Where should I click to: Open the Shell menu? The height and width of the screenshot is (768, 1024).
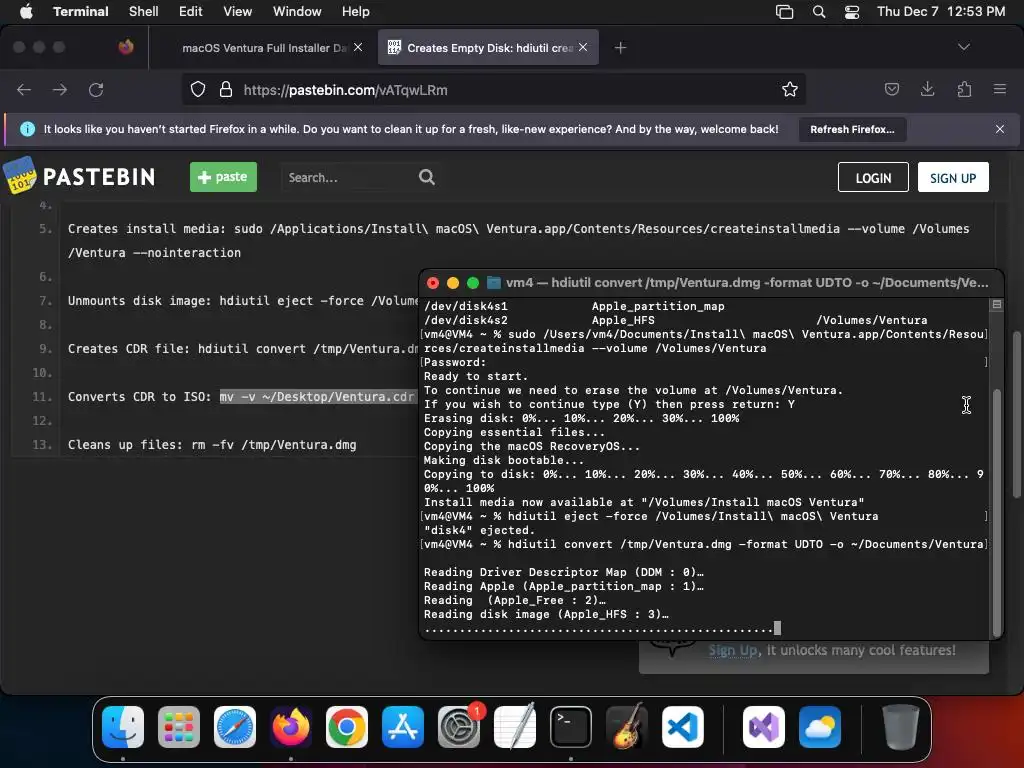(144, 11)
